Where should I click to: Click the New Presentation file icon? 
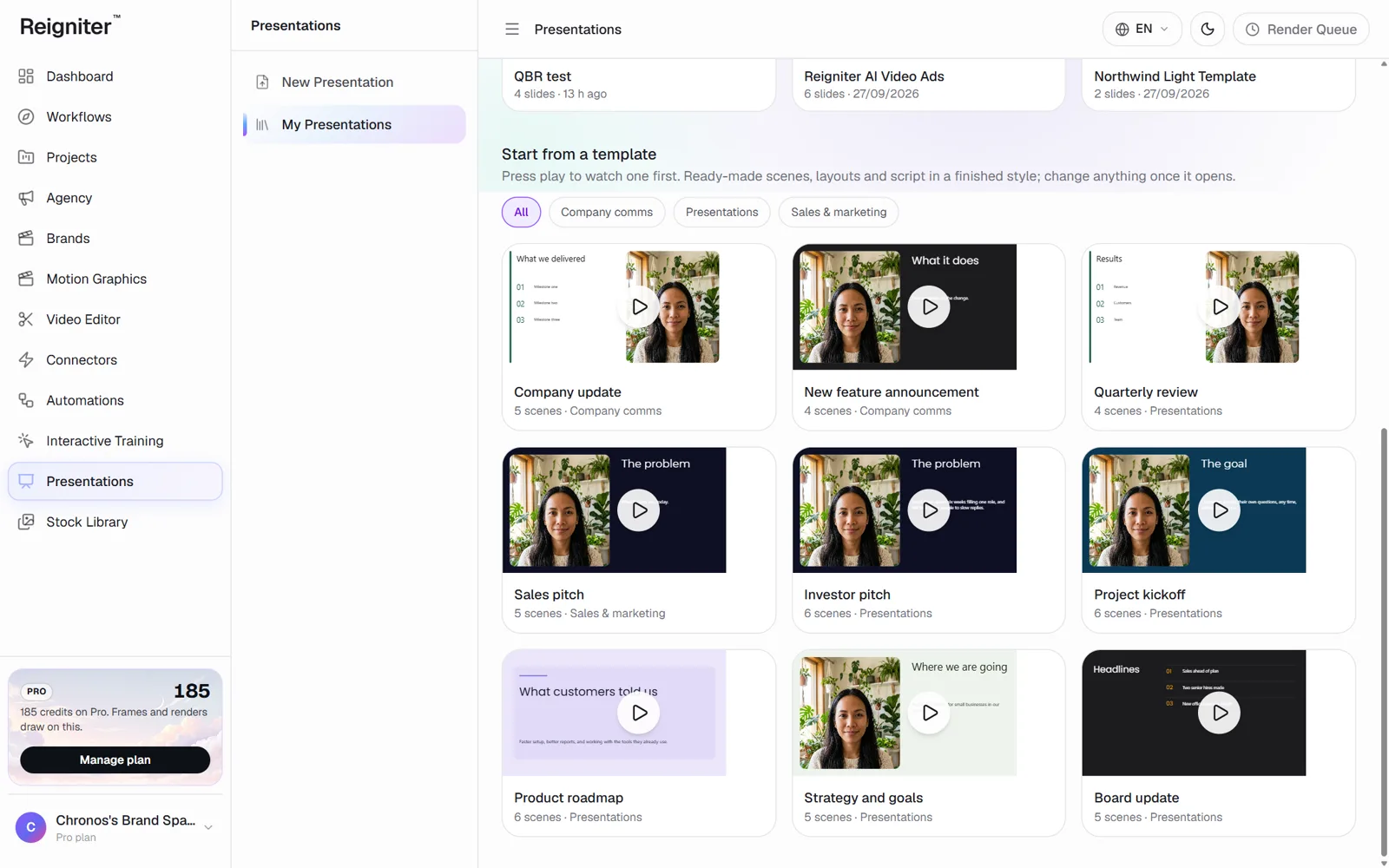click(x=262, y=82)
